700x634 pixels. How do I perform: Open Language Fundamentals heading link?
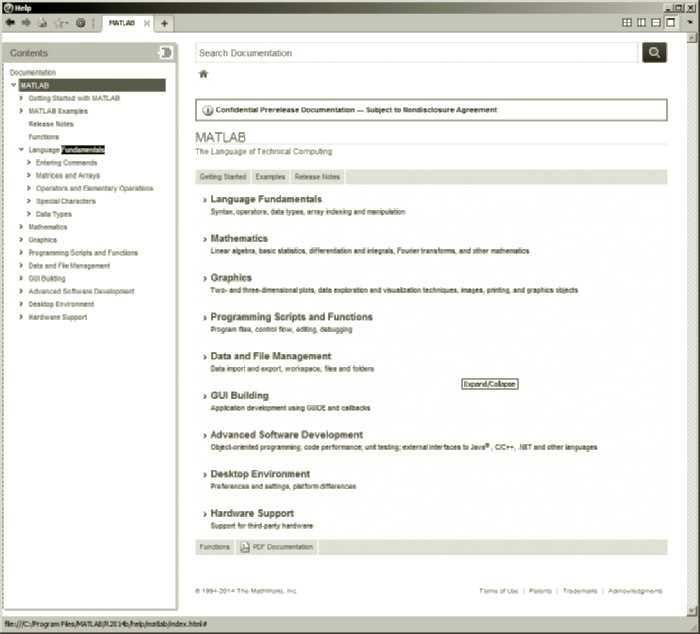tap(266, 199)
